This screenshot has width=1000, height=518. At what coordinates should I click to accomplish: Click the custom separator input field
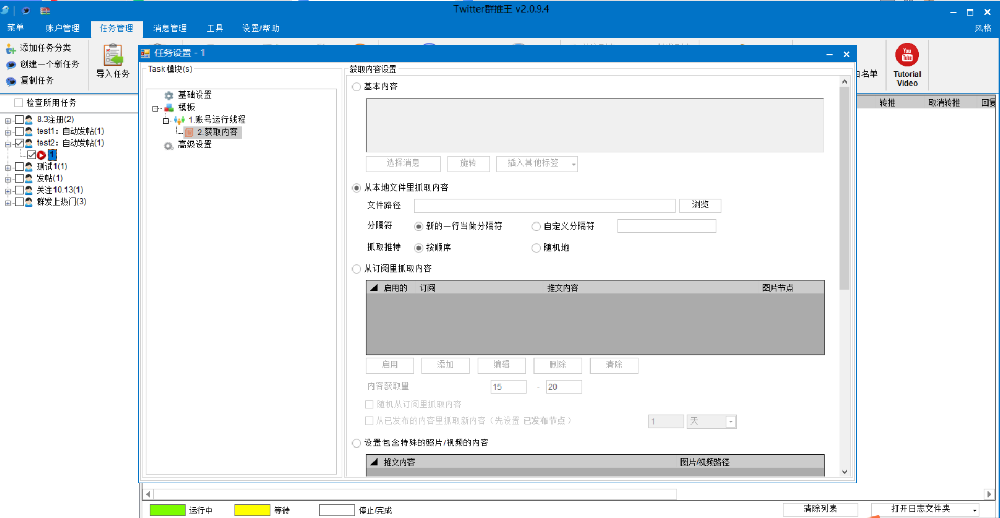(667, 226)
